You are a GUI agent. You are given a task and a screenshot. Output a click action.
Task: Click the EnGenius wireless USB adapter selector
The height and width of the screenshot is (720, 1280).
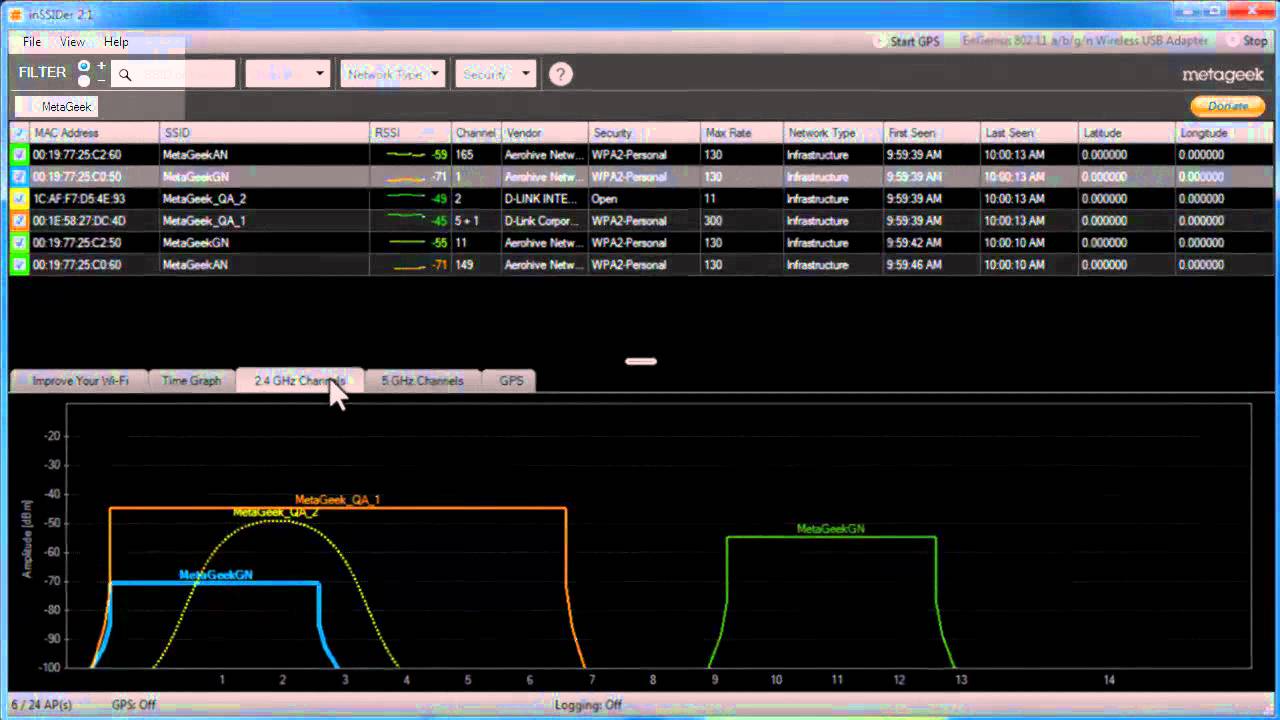pyautogui.click(x=1084, y=41)
